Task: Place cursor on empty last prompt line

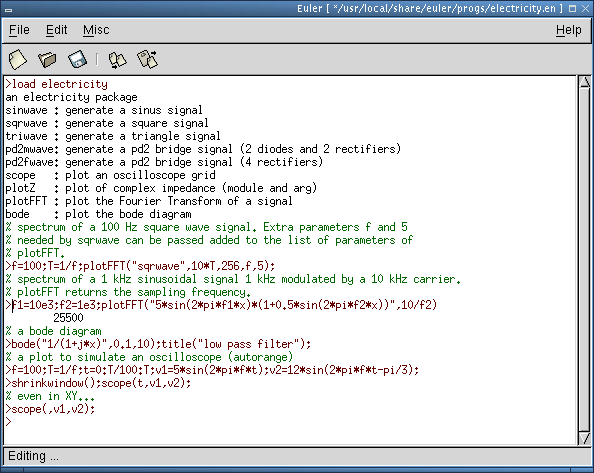Action: (x=290, y=422)
